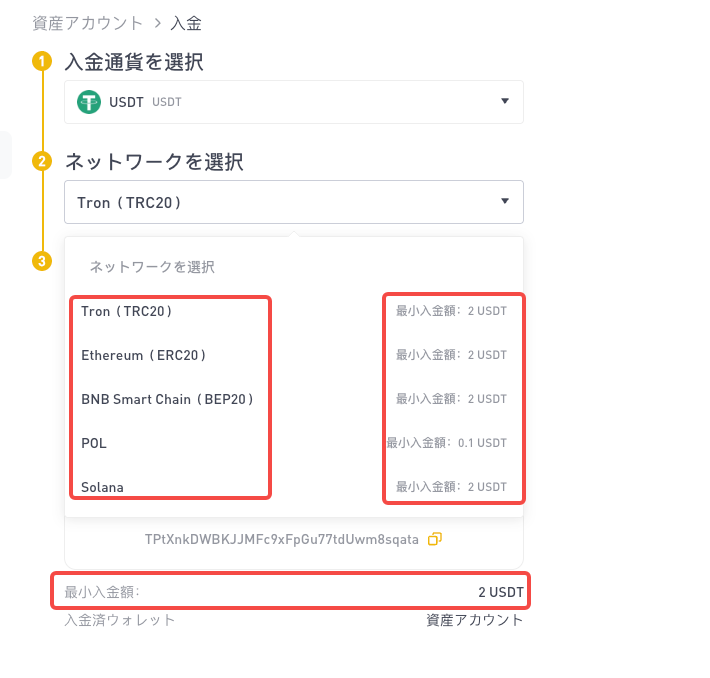Click the ネットワークを選択 step two heading
Viewport: 710px width, 678px height.
[x=154, y=162]
